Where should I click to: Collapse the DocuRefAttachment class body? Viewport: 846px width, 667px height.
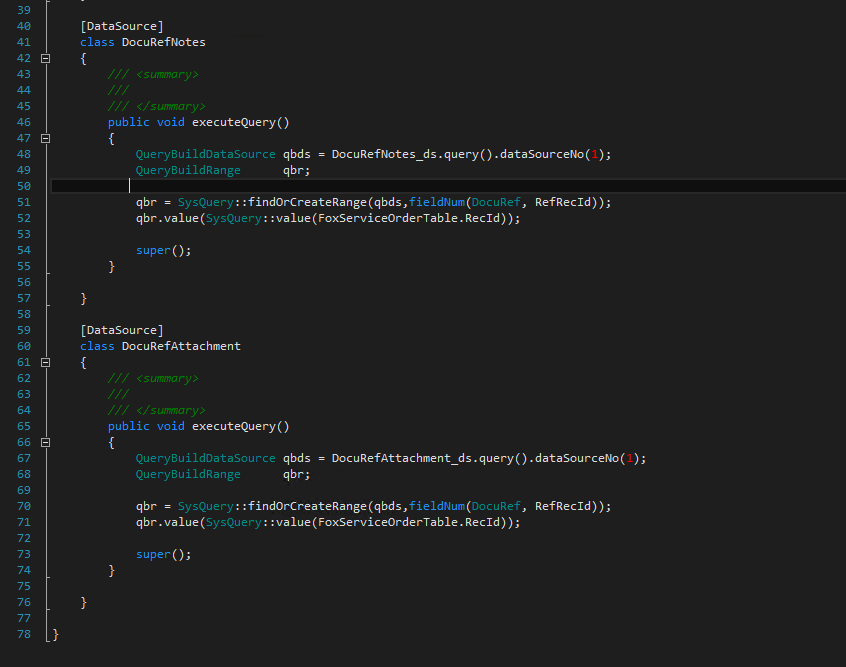click(x=46, y=361)
